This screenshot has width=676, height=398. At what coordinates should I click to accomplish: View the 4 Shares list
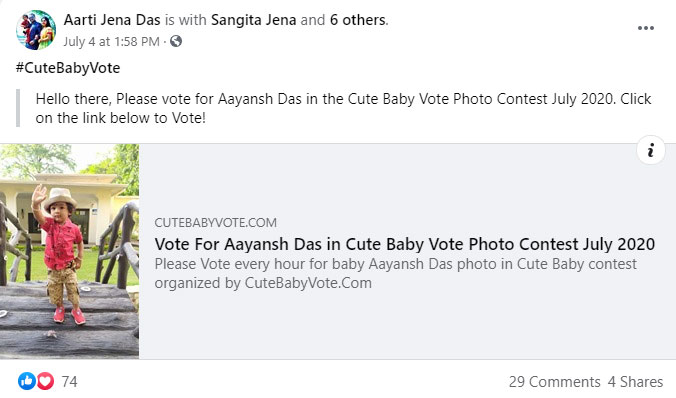coord(635,382)
